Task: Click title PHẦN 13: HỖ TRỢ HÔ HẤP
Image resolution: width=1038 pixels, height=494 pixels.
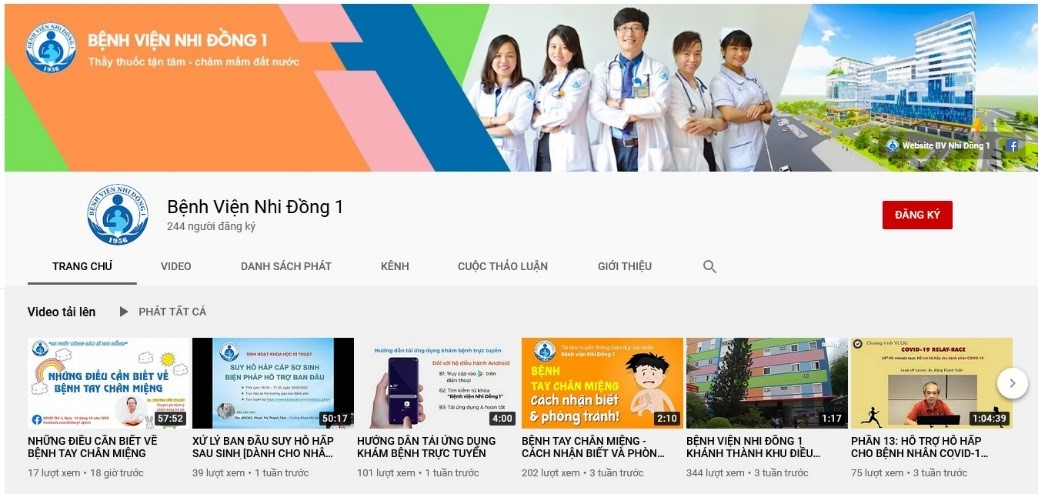Action: (920, 447)
